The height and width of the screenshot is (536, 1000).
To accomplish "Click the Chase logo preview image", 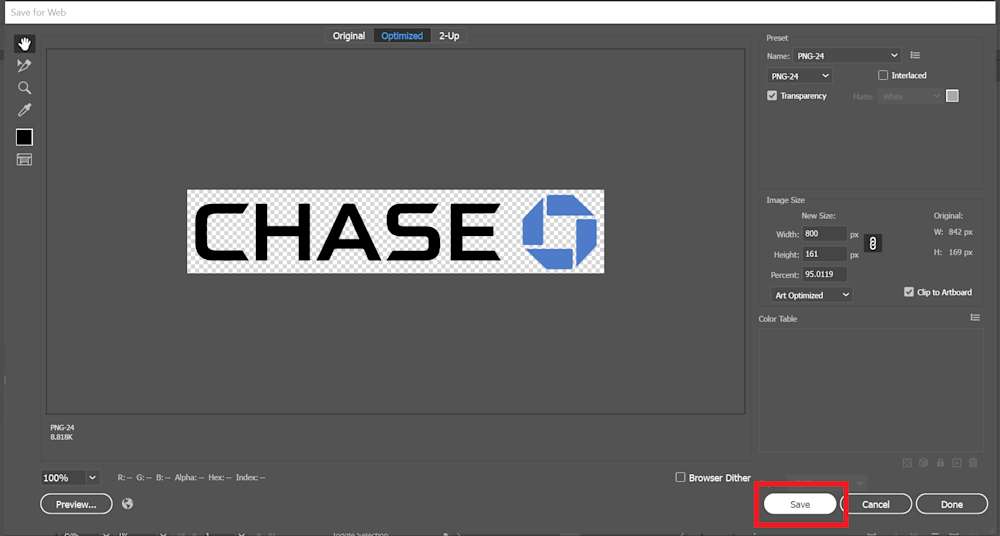I will (x=395, y=232).
